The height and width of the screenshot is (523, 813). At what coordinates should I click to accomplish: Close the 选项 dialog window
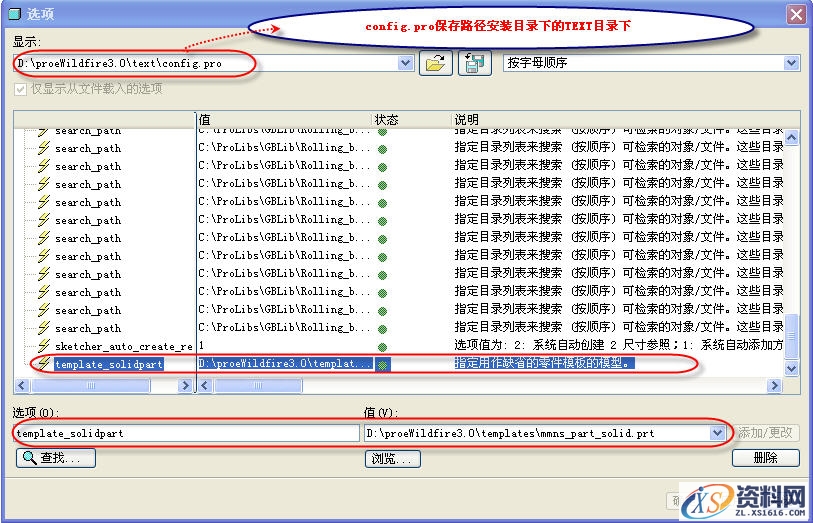pyautogui.click(x=796, y=14)
